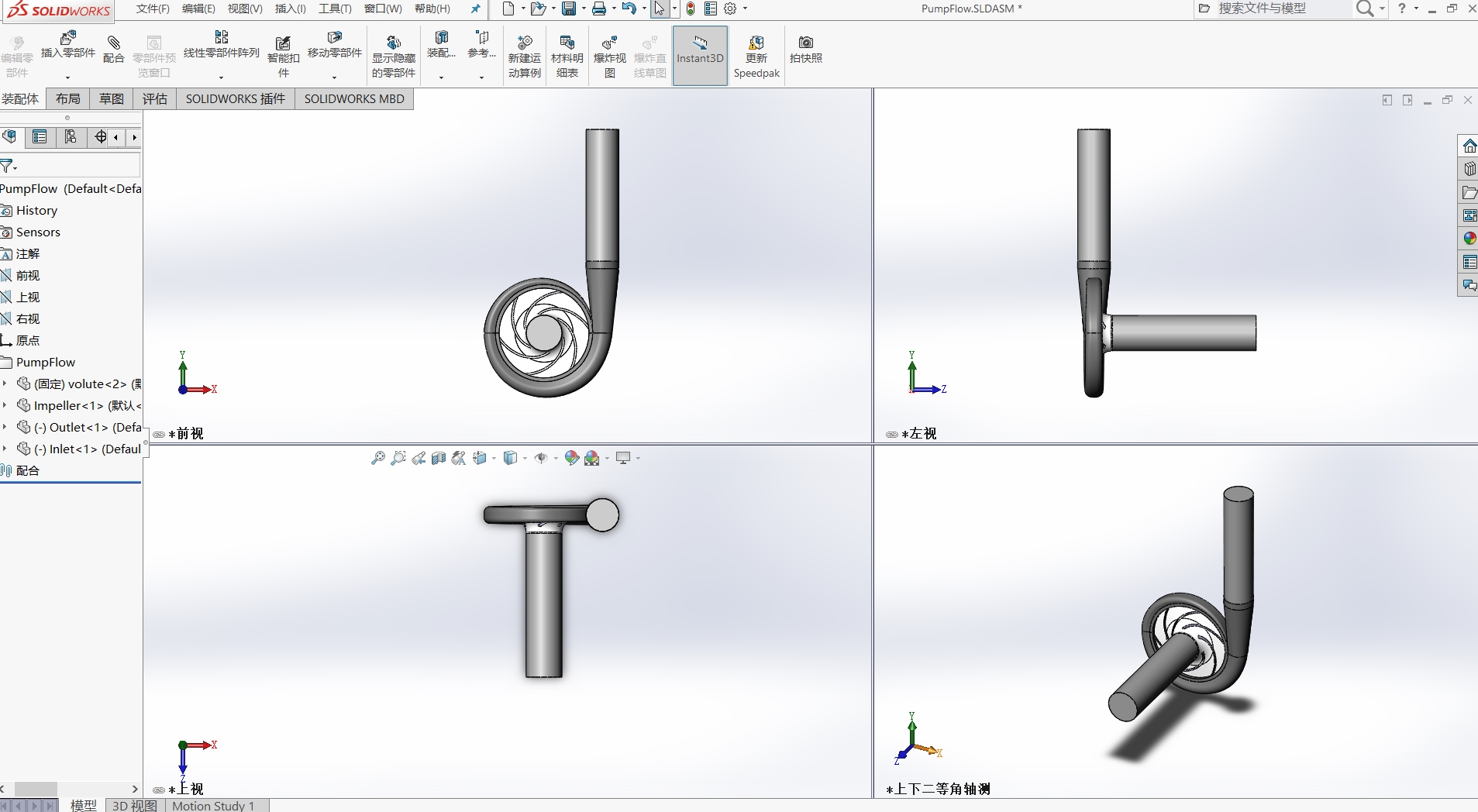Switch to SOLIDWORKS MBD tab
Image resolution: width=1478 pixels, height=812 pixels.
pos(354,98)
